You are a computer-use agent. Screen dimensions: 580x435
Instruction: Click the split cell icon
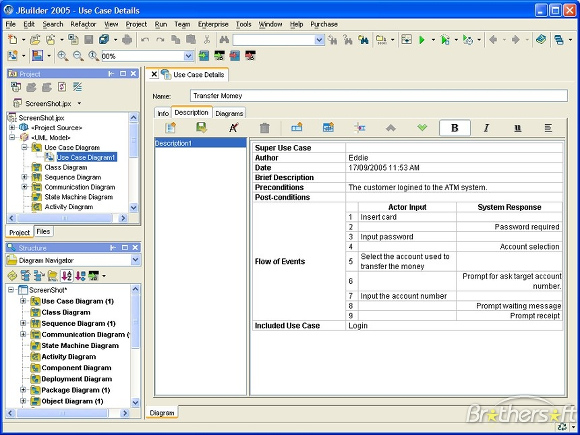[359, 128]
